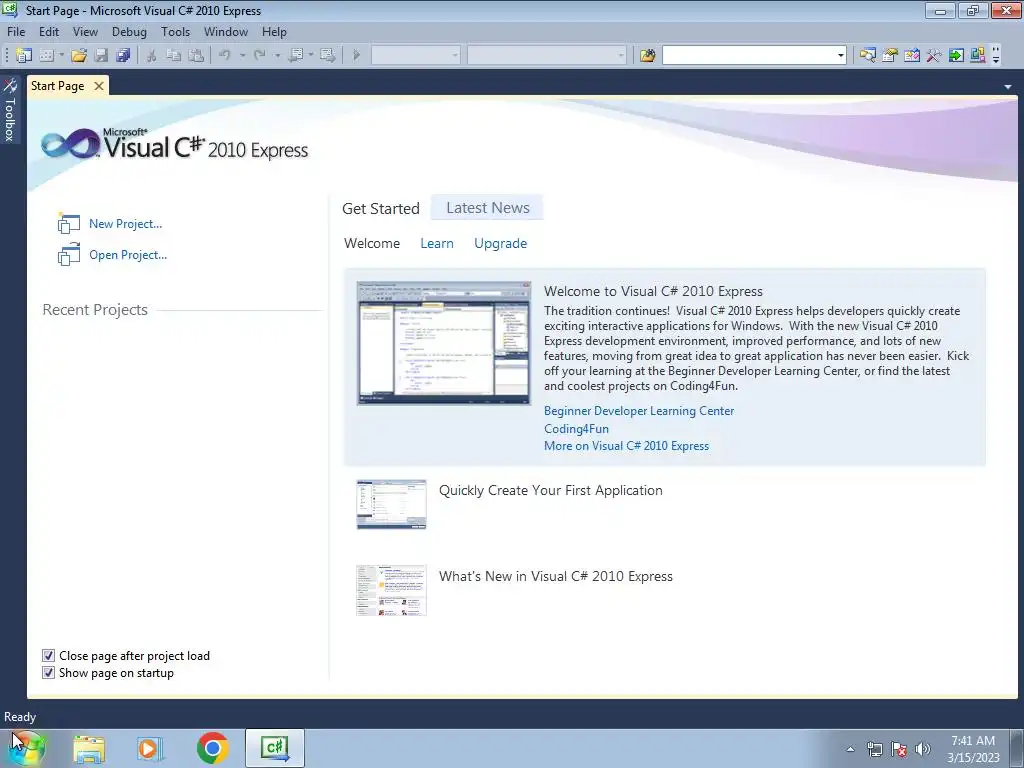This screenshot has width=1024, height=768.
Task: Click the Undo arrow icon
Action: tap(225, 56)
